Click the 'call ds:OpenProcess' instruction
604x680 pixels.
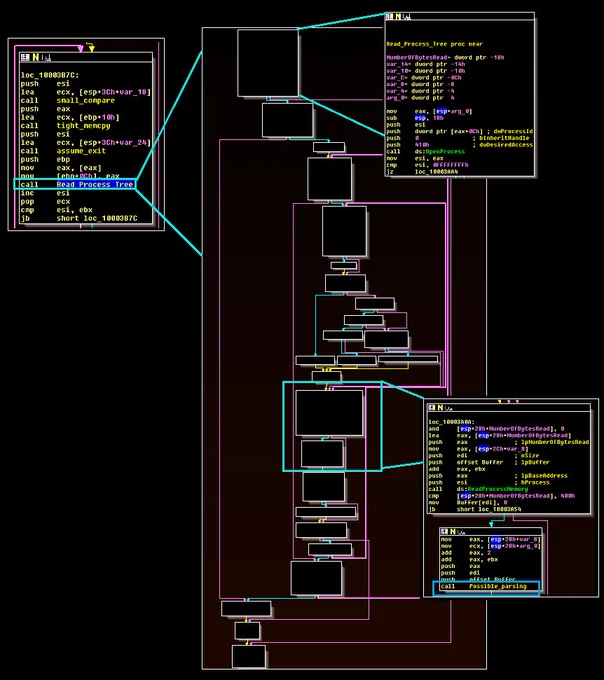(x=425, y=151)
